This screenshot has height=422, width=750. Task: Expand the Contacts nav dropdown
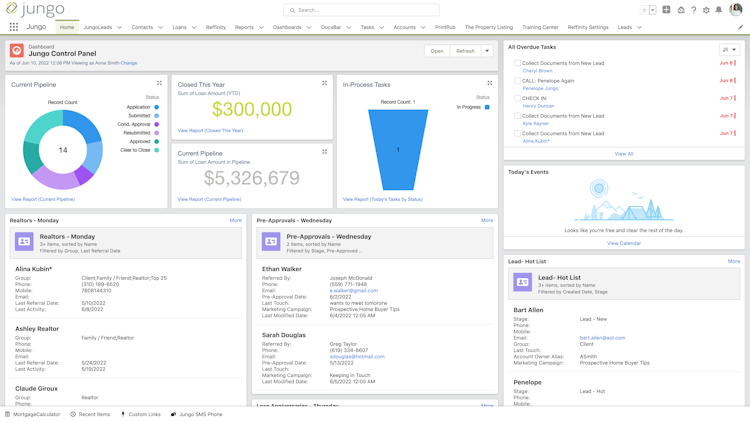(160, 27)
